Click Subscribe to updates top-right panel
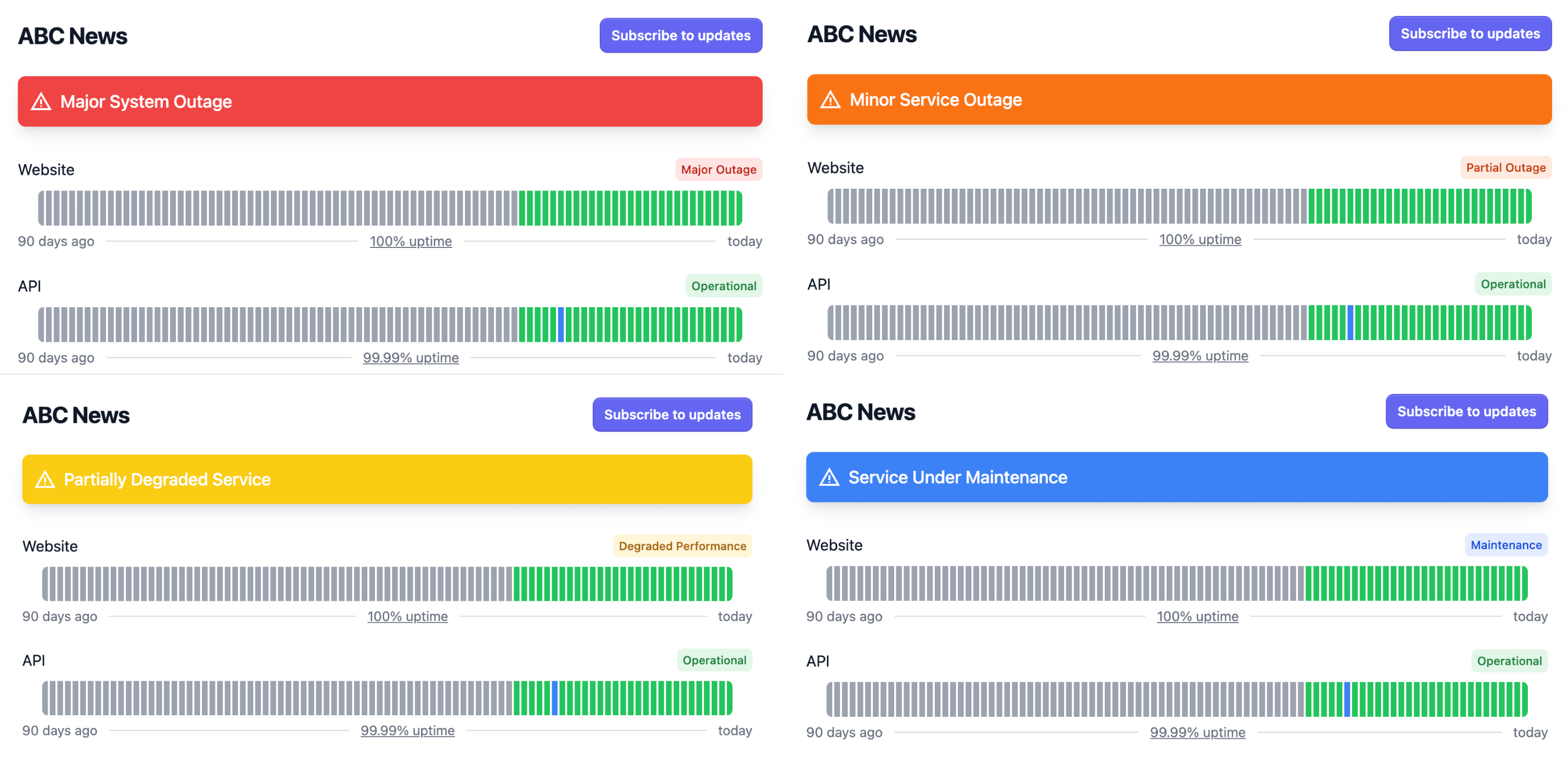Screen dimensions: 1568x768 coord(1468,35)
